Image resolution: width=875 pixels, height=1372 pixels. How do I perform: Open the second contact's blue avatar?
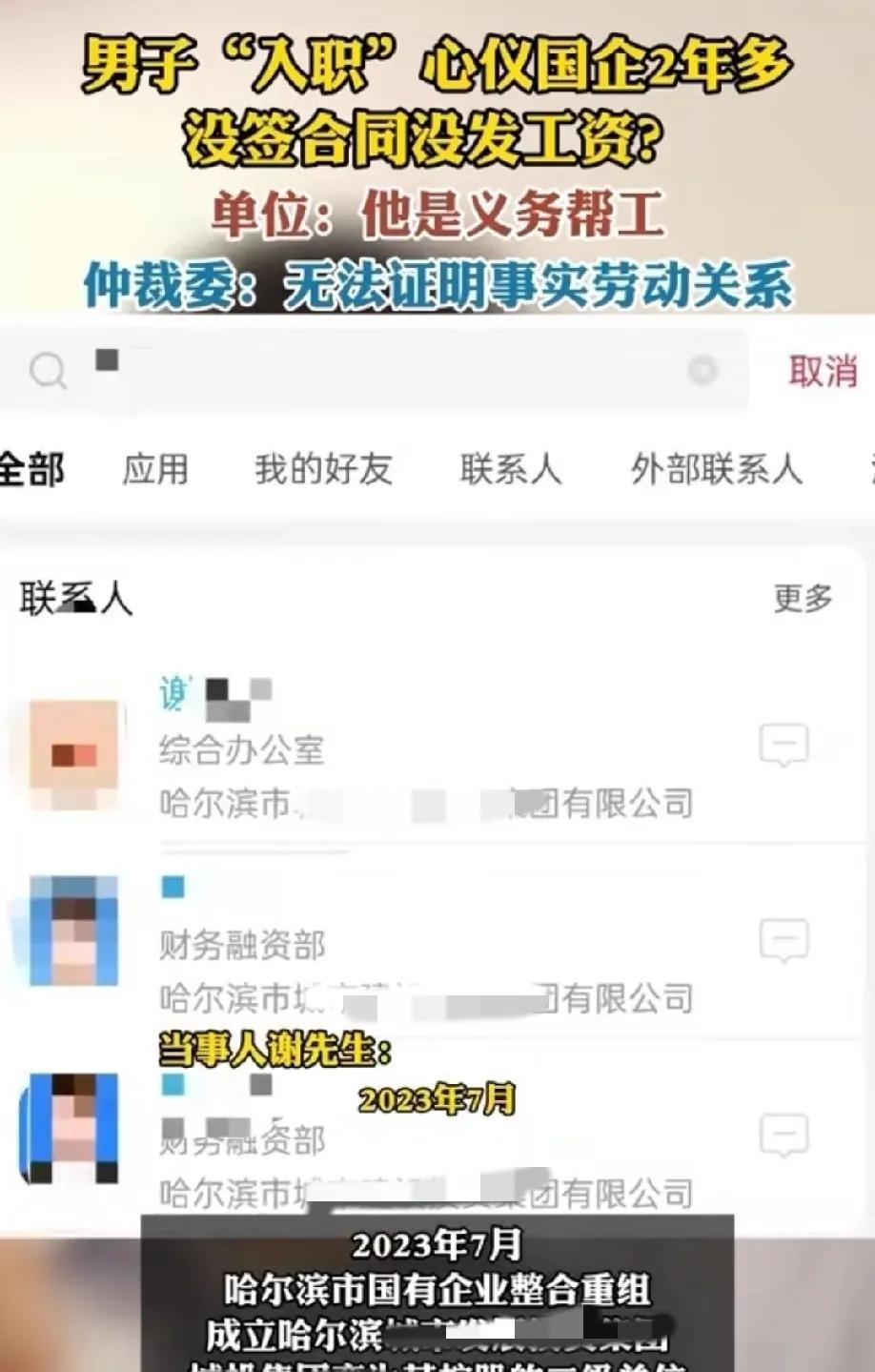[x=73, y=932]
